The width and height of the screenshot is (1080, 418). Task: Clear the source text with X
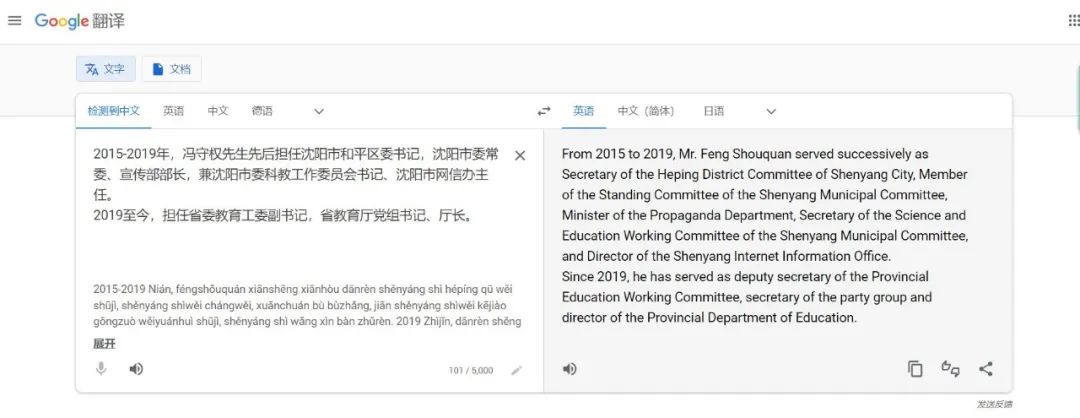tap(520, 155)
